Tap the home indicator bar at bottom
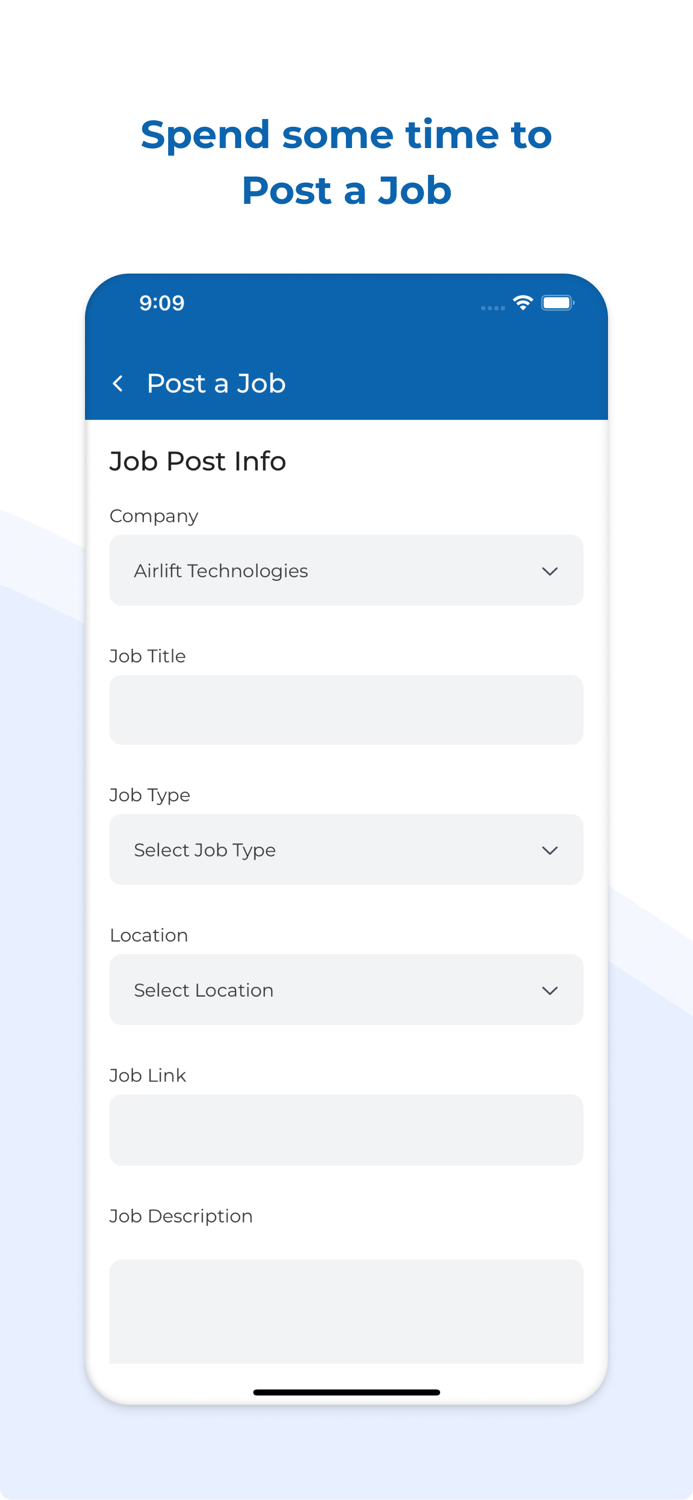The image size is (693, 1500). click(346, 1391)
